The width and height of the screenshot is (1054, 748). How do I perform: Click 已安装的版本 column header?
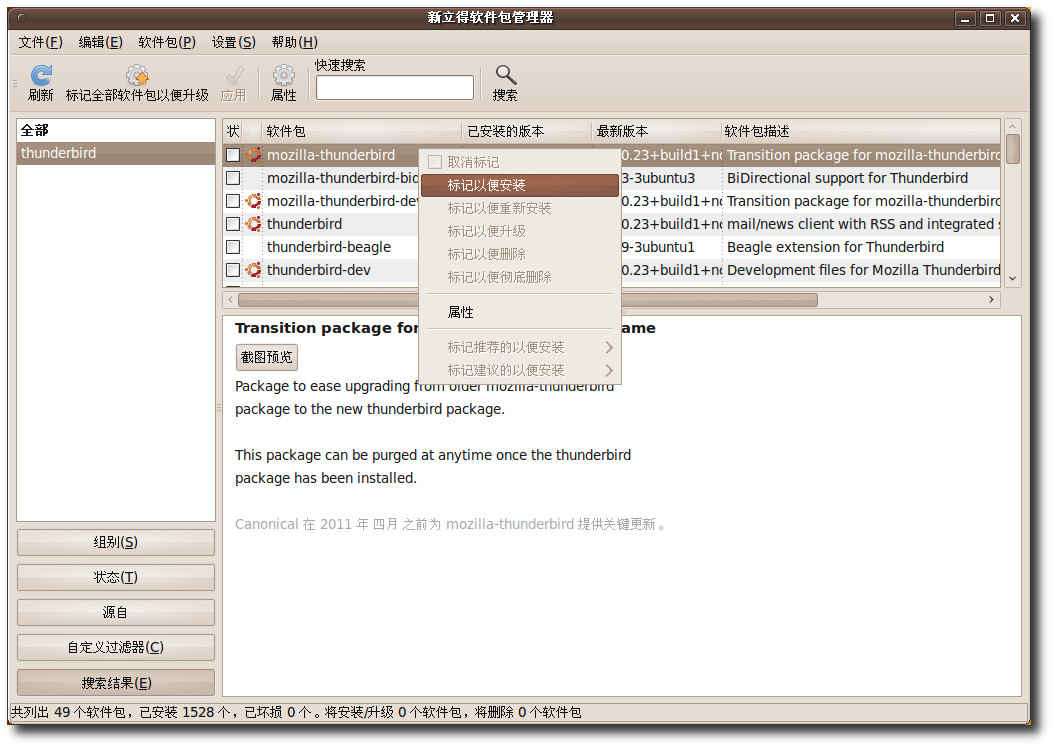coord(526,131)
